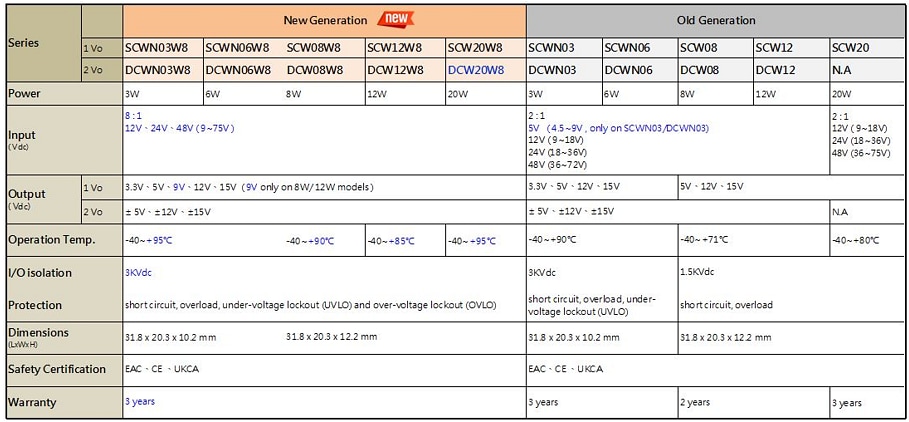The image size is (909, 422).
Task: Click the old generation SCW20 model
Action: click(850, 47)
